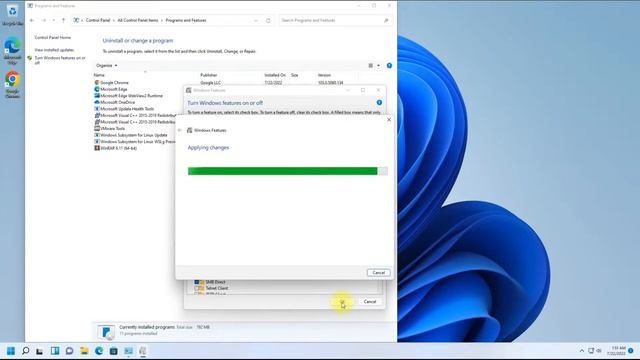The width and height of the screenshot is (640, 360).
Task: Open Recycle Bin on the desktop
Action: 12,13
